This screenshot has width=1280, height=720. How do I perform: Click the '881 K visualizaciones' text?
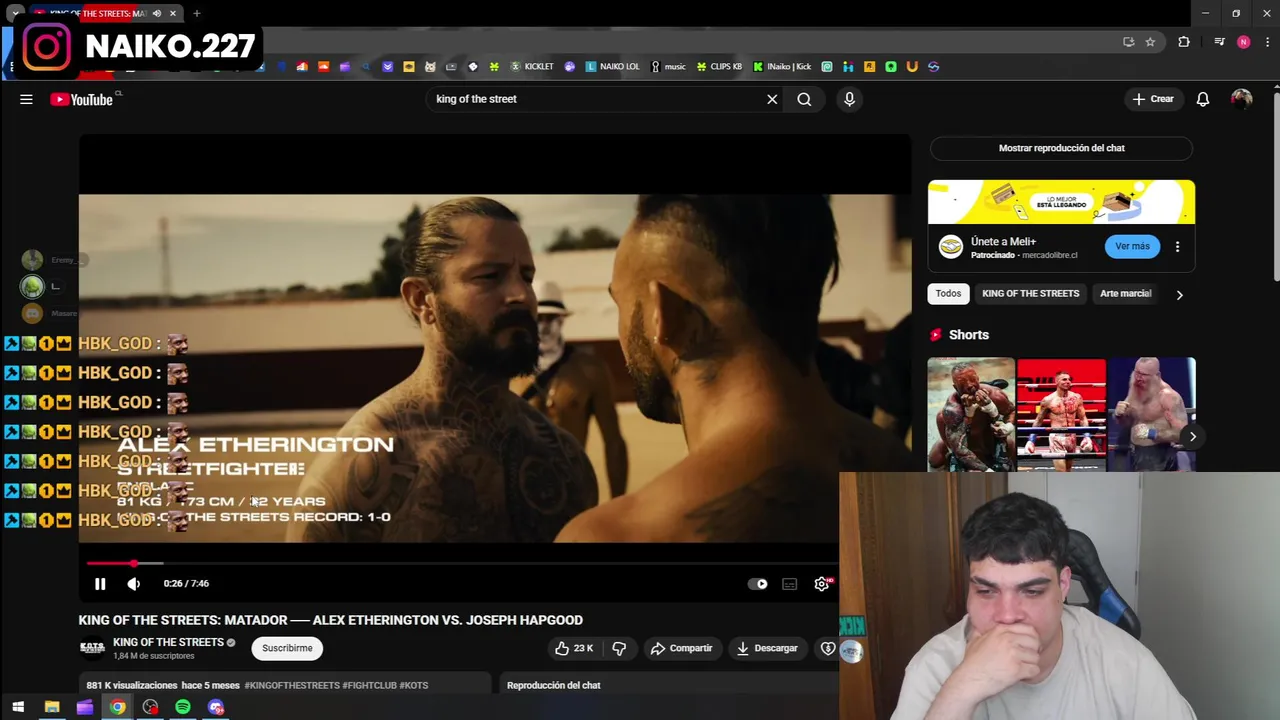[132, 685]
